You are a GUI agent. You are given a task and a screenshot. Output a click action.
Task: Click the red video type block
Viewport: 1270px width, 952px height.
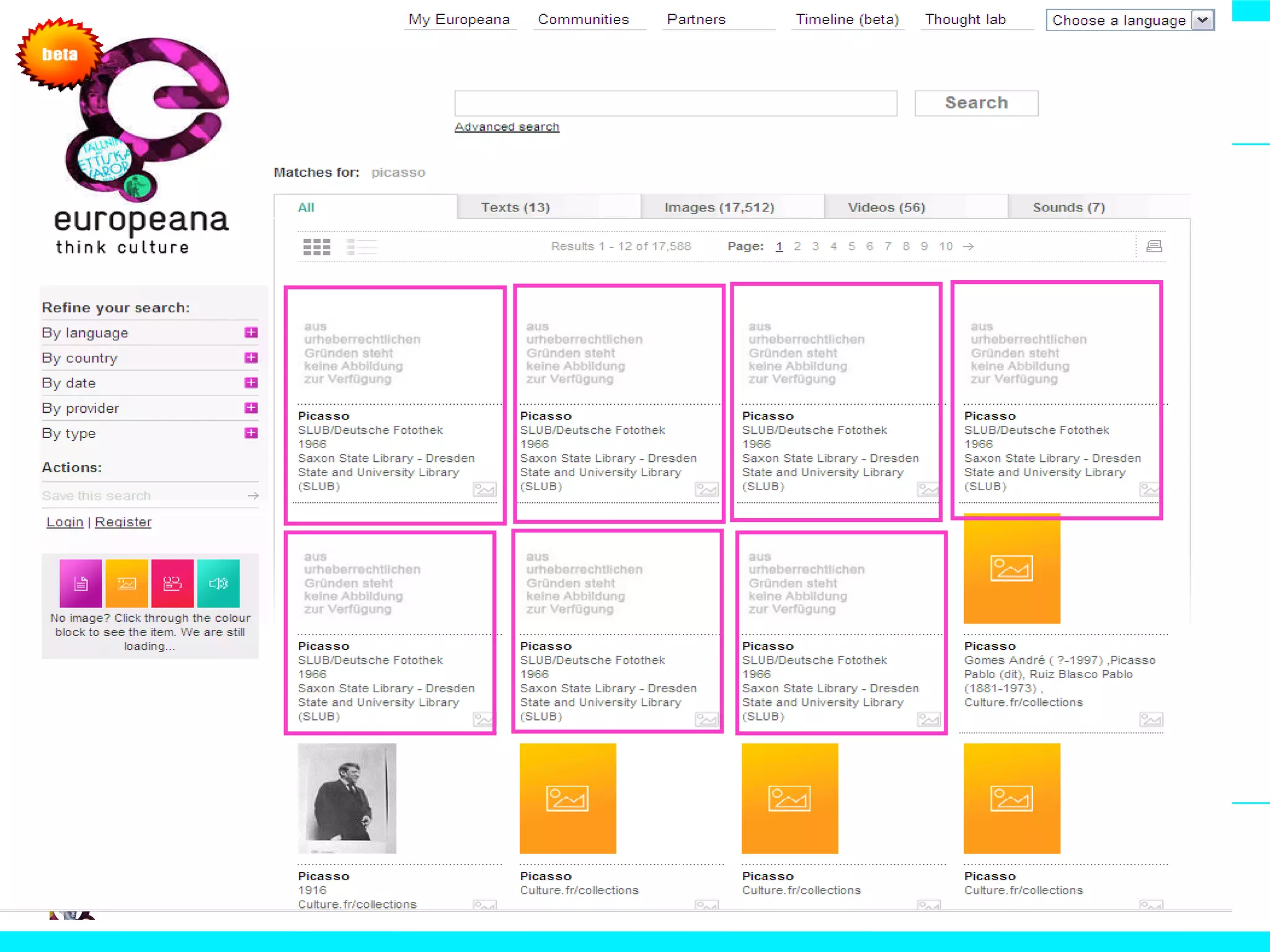172,583
